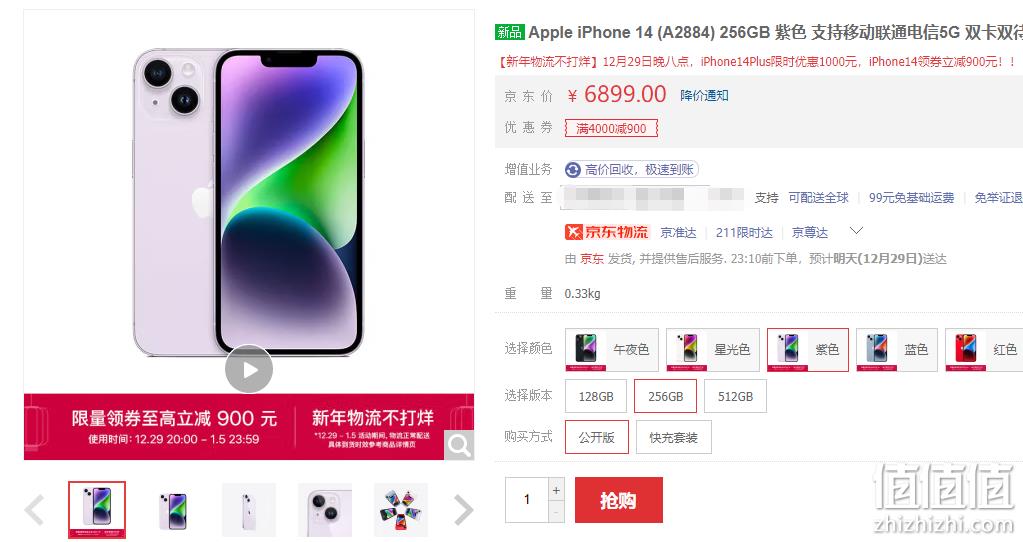Open the blurred delivery address dropdown
The height and width of the screenshot is (542, 1023).
click(653, 198)
